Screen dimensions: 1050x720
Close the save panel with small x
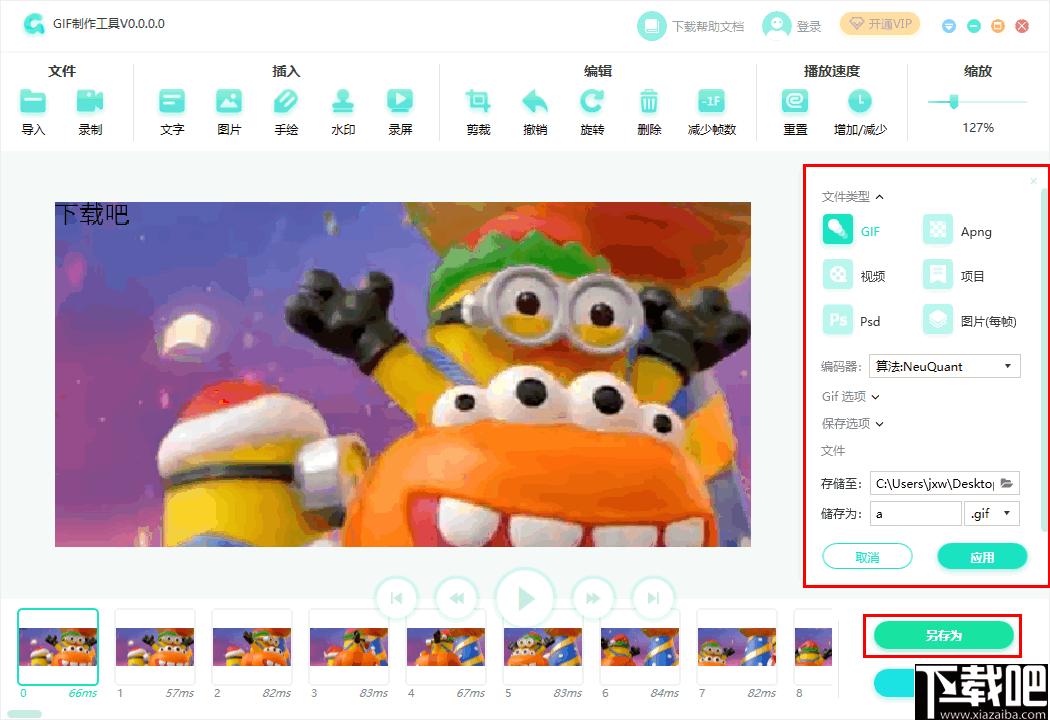1033,181
